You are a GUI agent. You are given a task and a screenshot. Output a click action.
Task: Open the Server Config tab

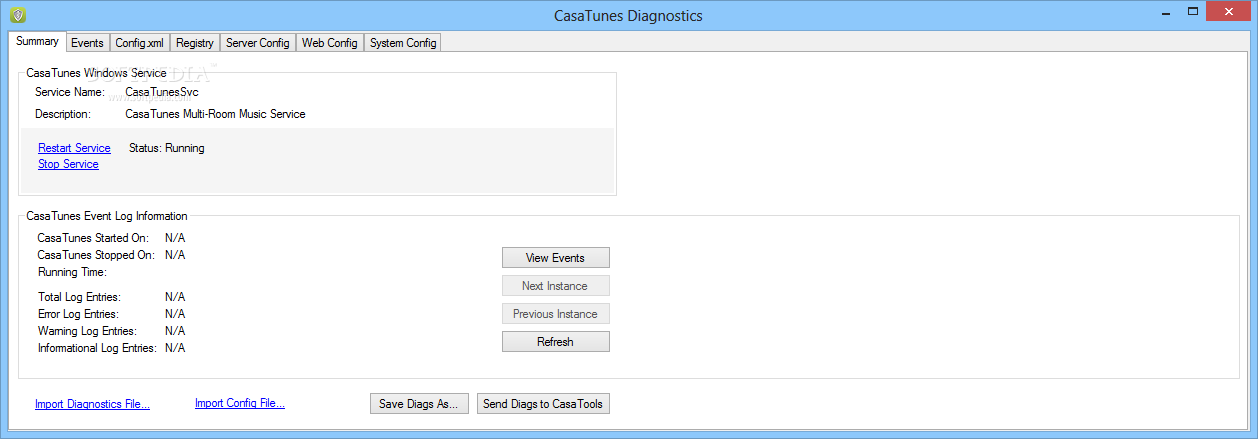pos(258,43)
